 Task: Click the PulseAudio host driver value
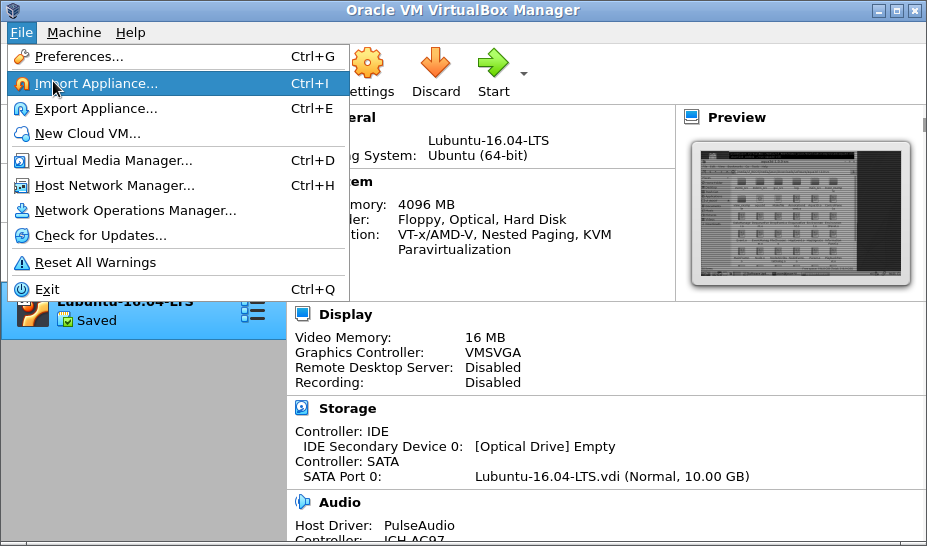tap(419, 525)
